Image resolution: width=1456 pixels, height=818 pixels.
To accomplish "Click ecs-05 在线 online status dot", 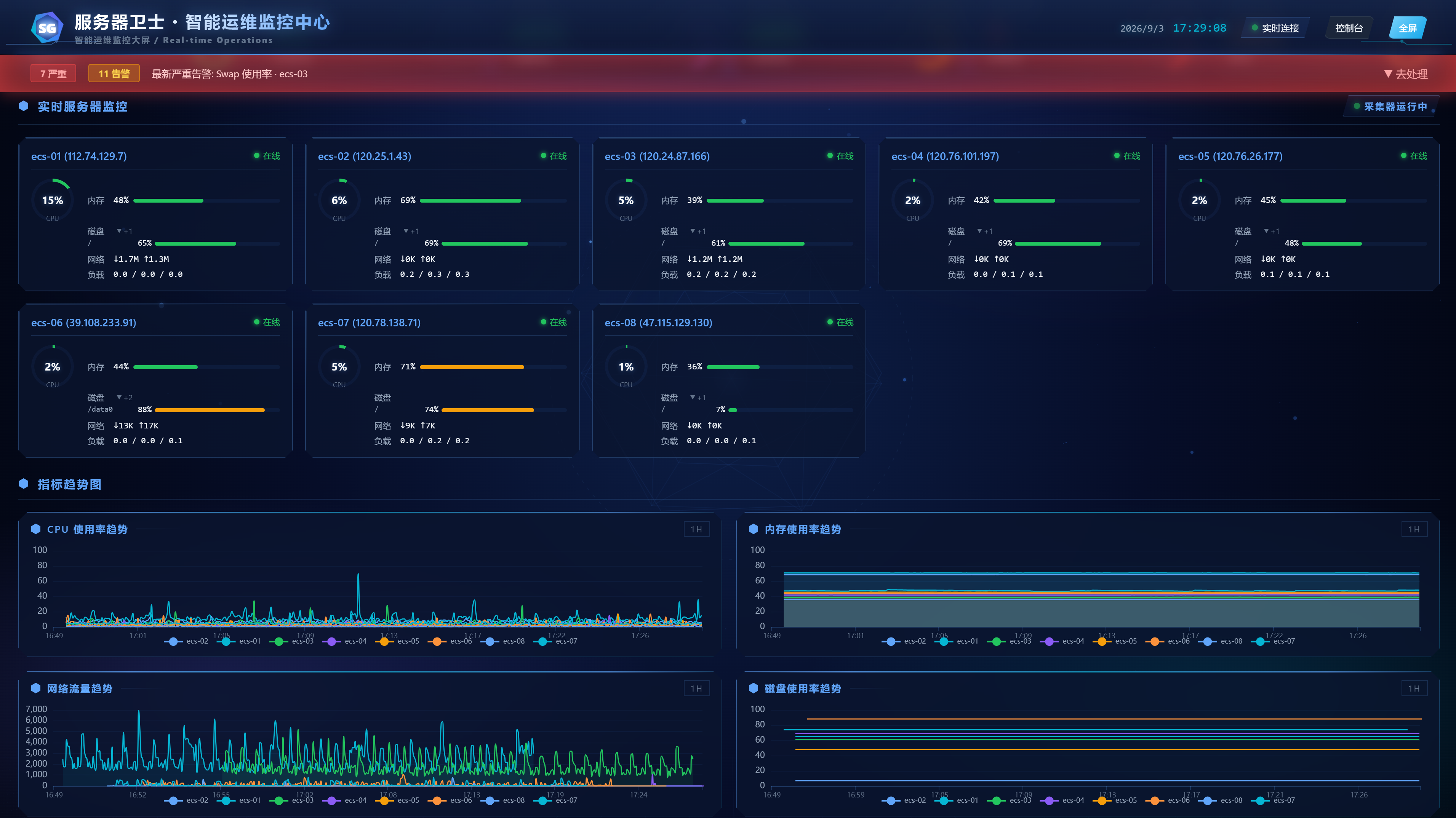I will [x=1403, y=155].
